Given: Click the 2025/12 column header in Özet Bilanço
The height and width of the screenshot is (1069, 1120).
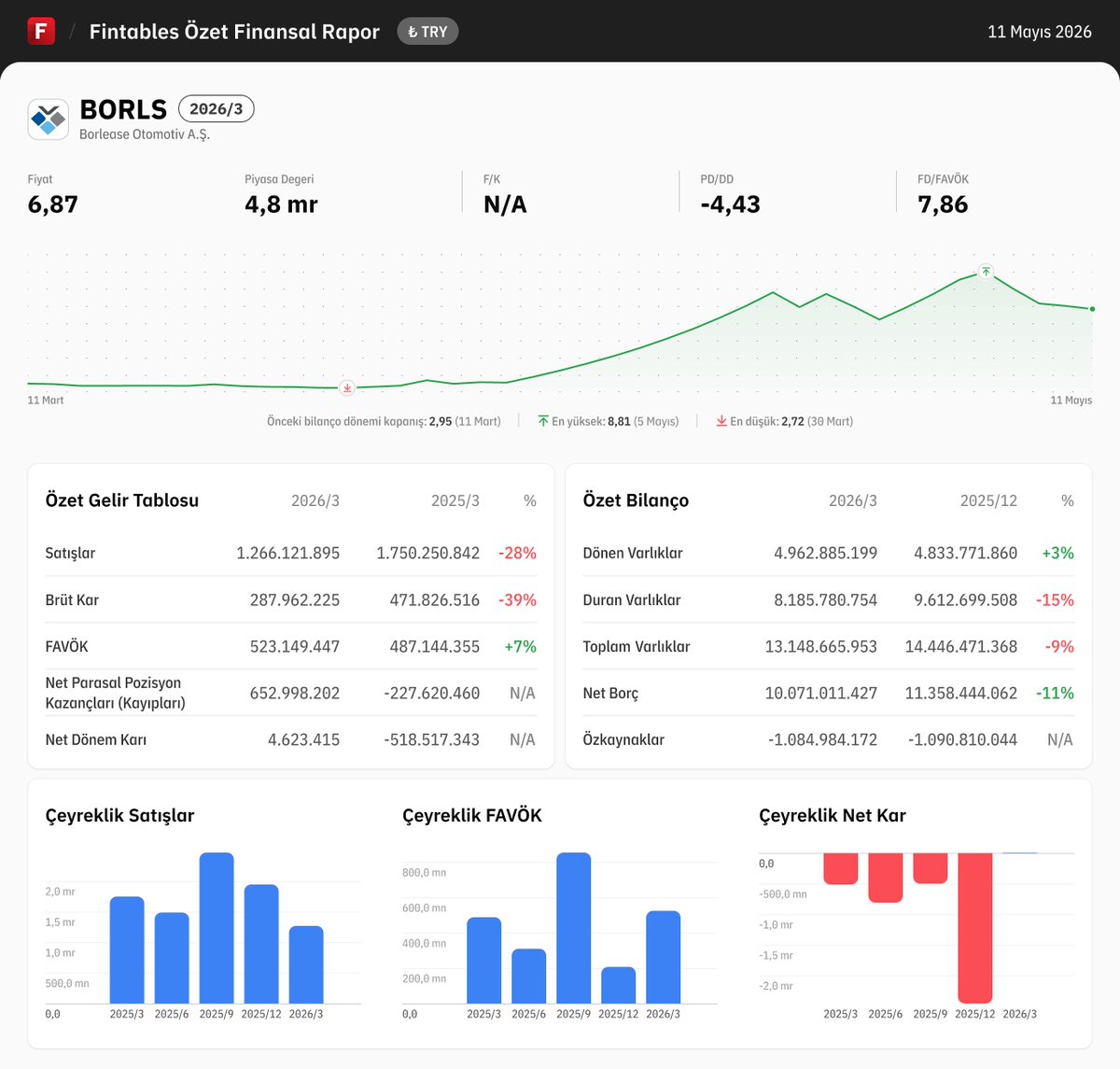Looking at the screenshot, I should [x=988, y=500].
